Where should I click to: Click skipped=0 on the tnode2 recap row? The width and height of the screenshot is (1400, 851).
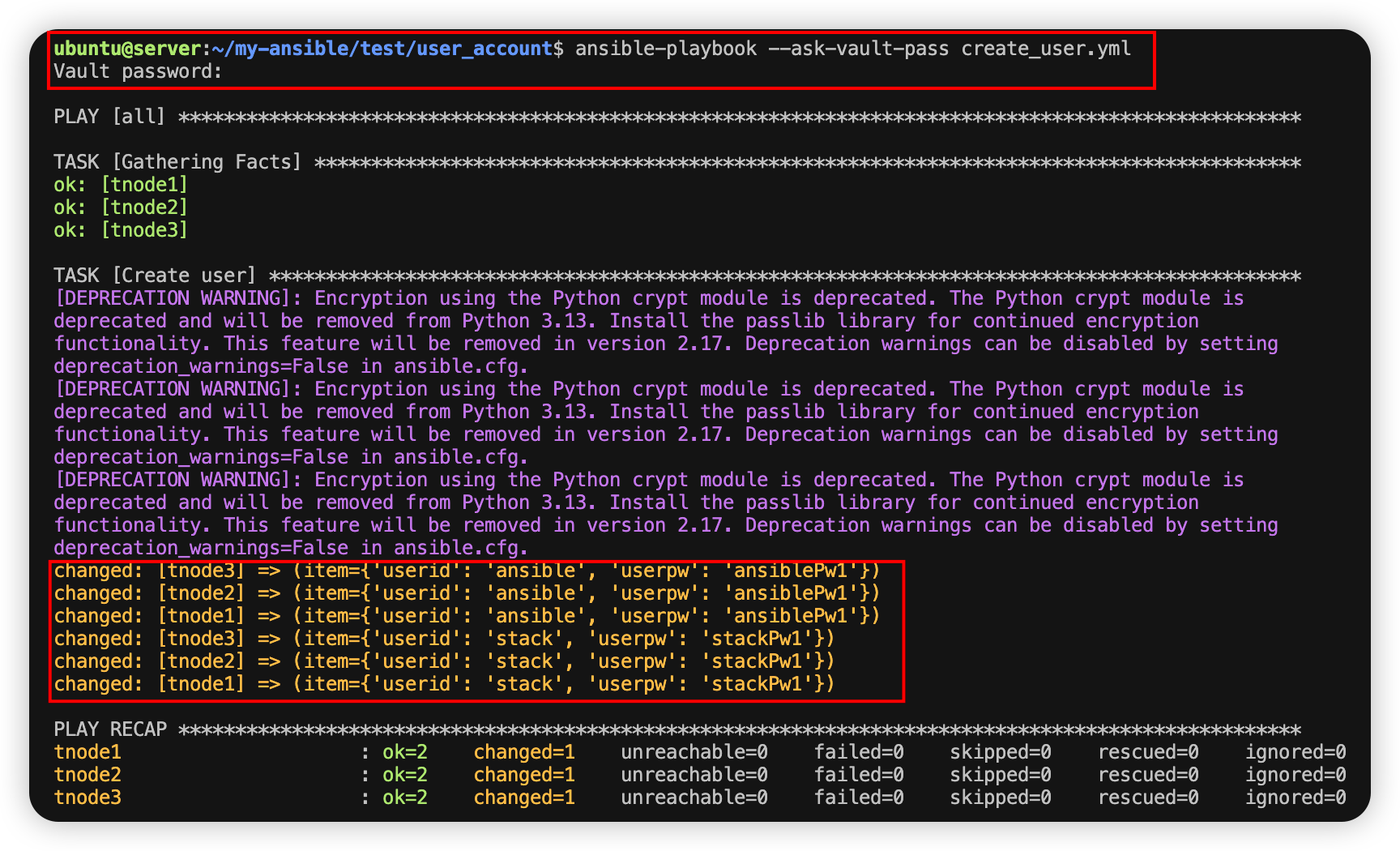pyautogui.click(x=1001, y=775)
